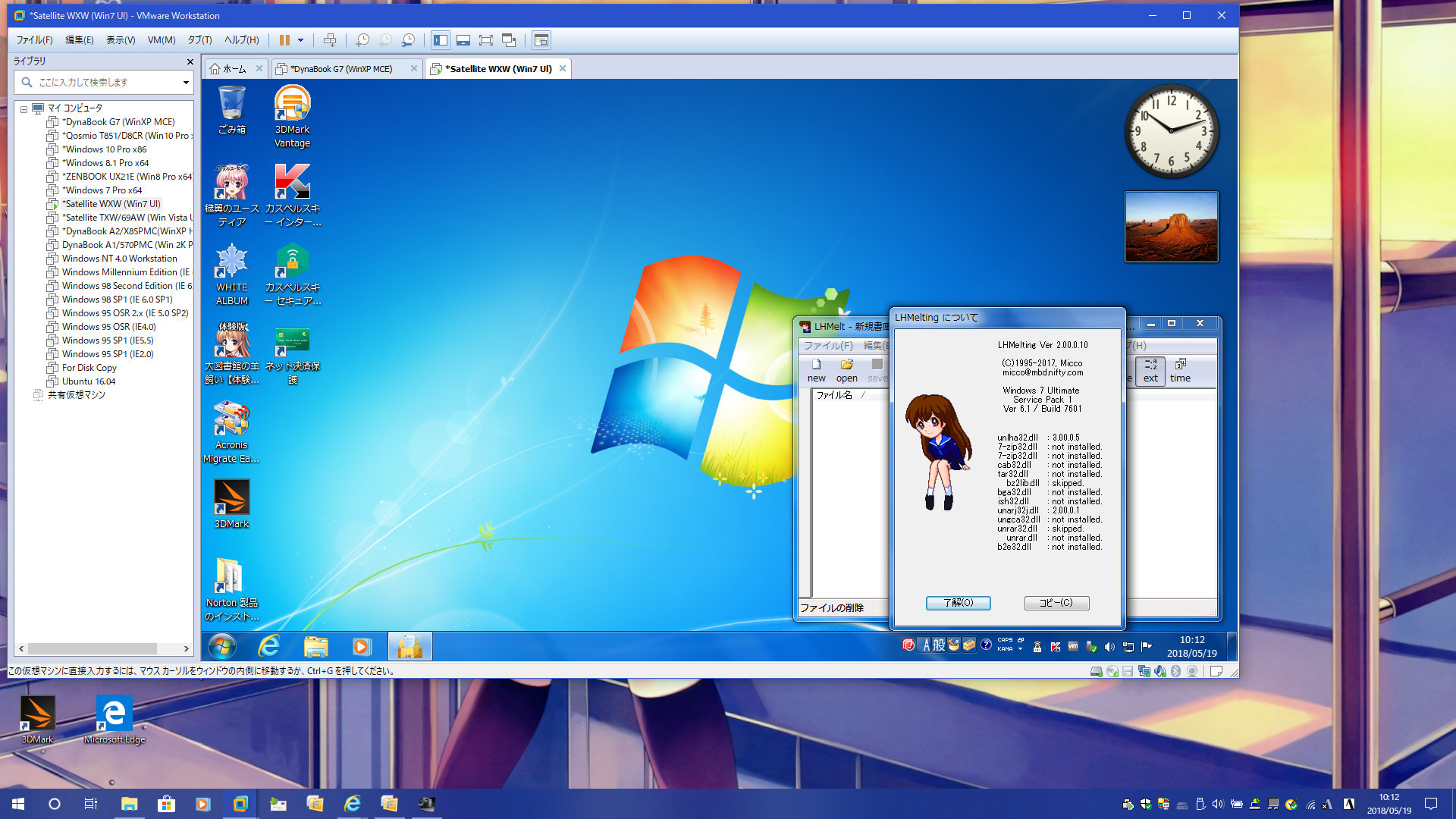Launch Internet Explorer from Win7 taskbar
This screenshot has height=819, width=1456.
point(269,647)
